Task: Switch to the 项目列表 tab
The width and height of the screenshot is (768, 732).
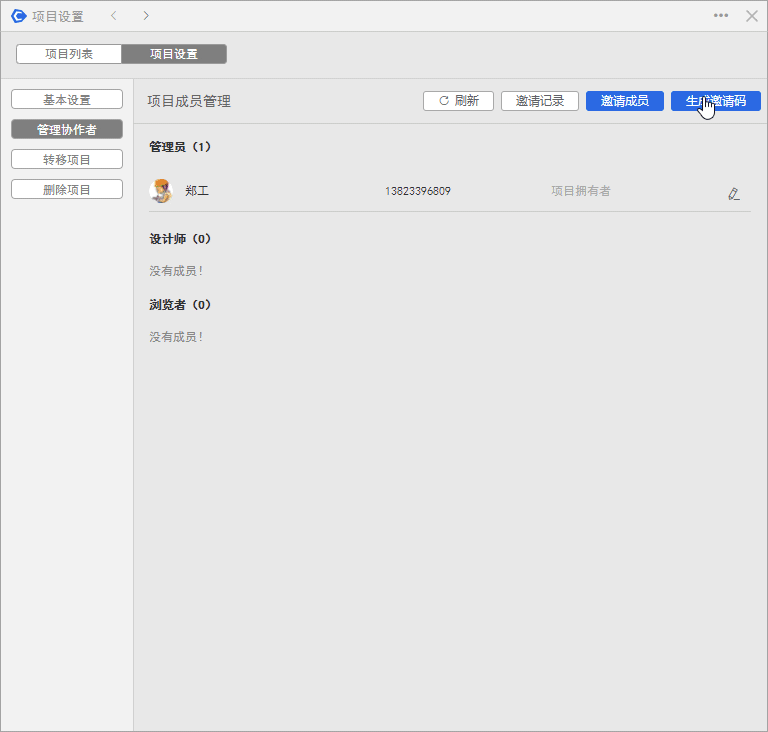Action: click(69, 54)
